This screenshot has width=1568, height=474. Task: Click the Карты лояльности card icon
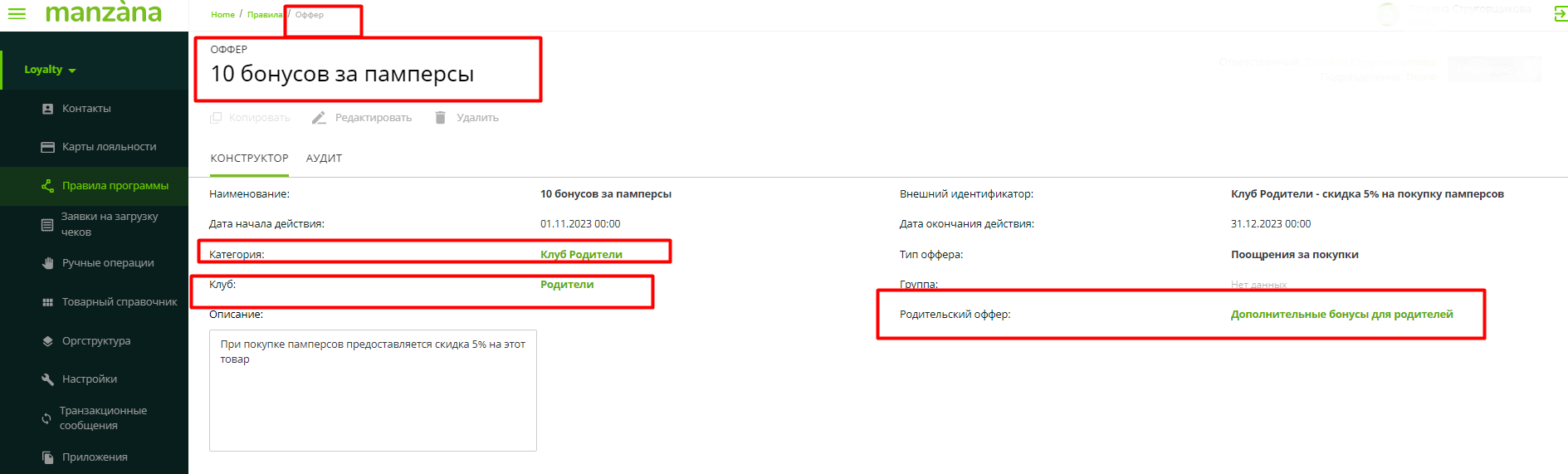(47, 147)
